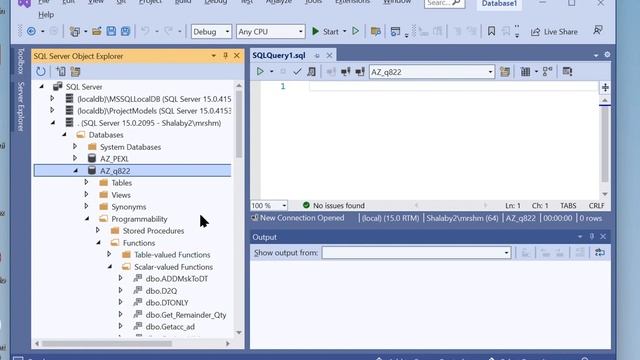Screen dimensions: 640x360
Task: Click the search magnifier icon in title bar
Action: (456, 3)
